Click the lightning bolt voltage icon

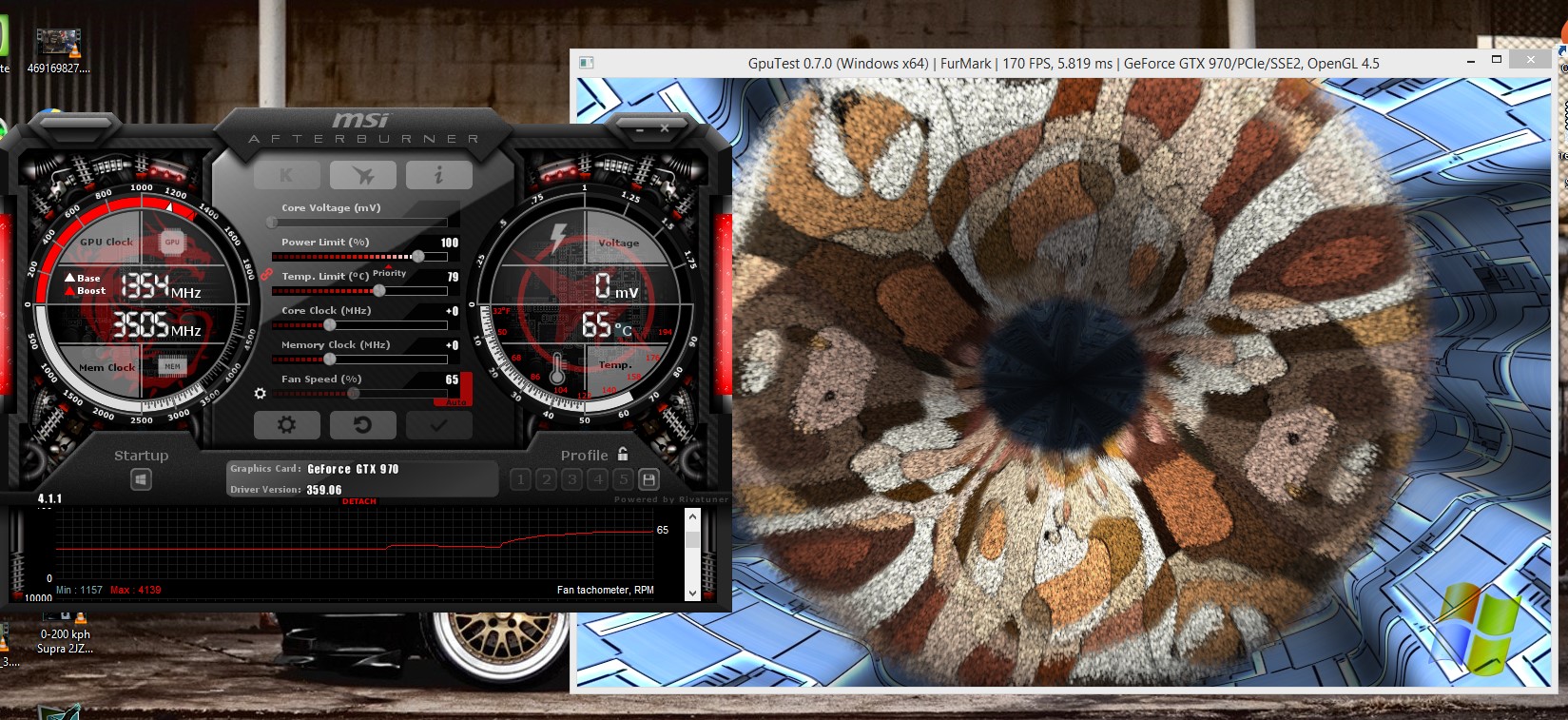[558, 238]
